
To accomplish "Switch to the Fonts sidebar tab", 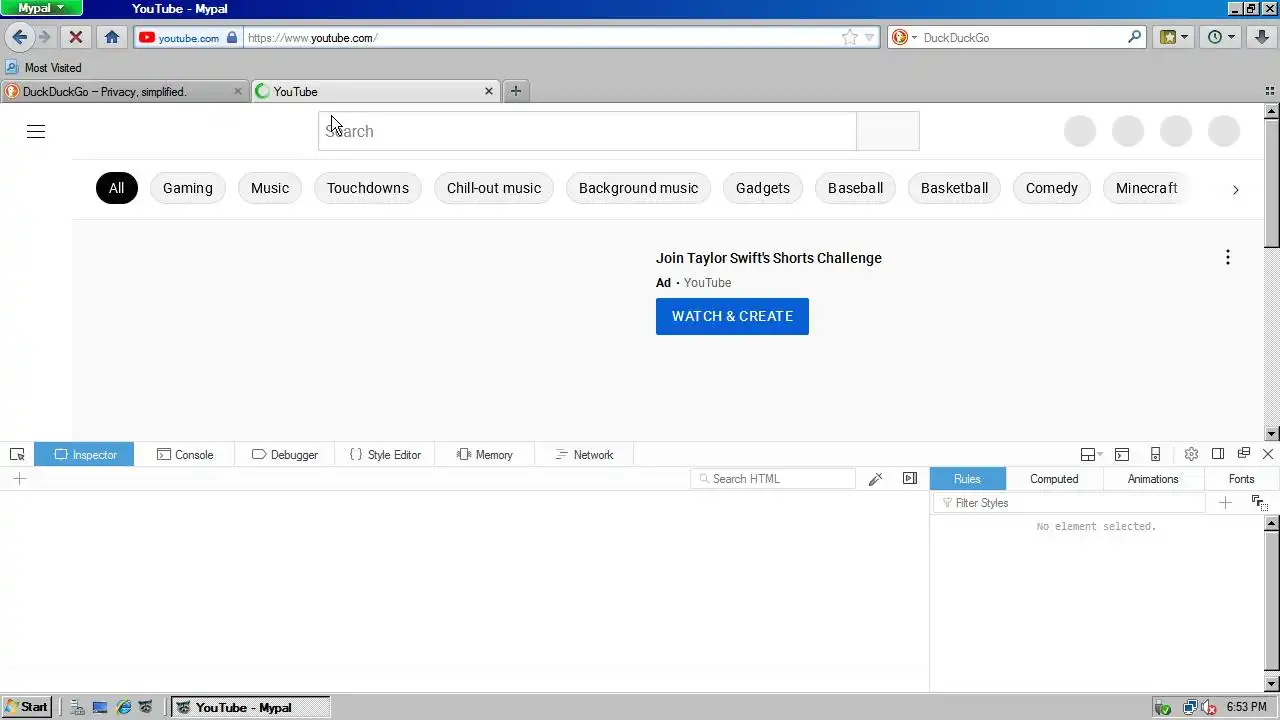I will coord(1241,479).
